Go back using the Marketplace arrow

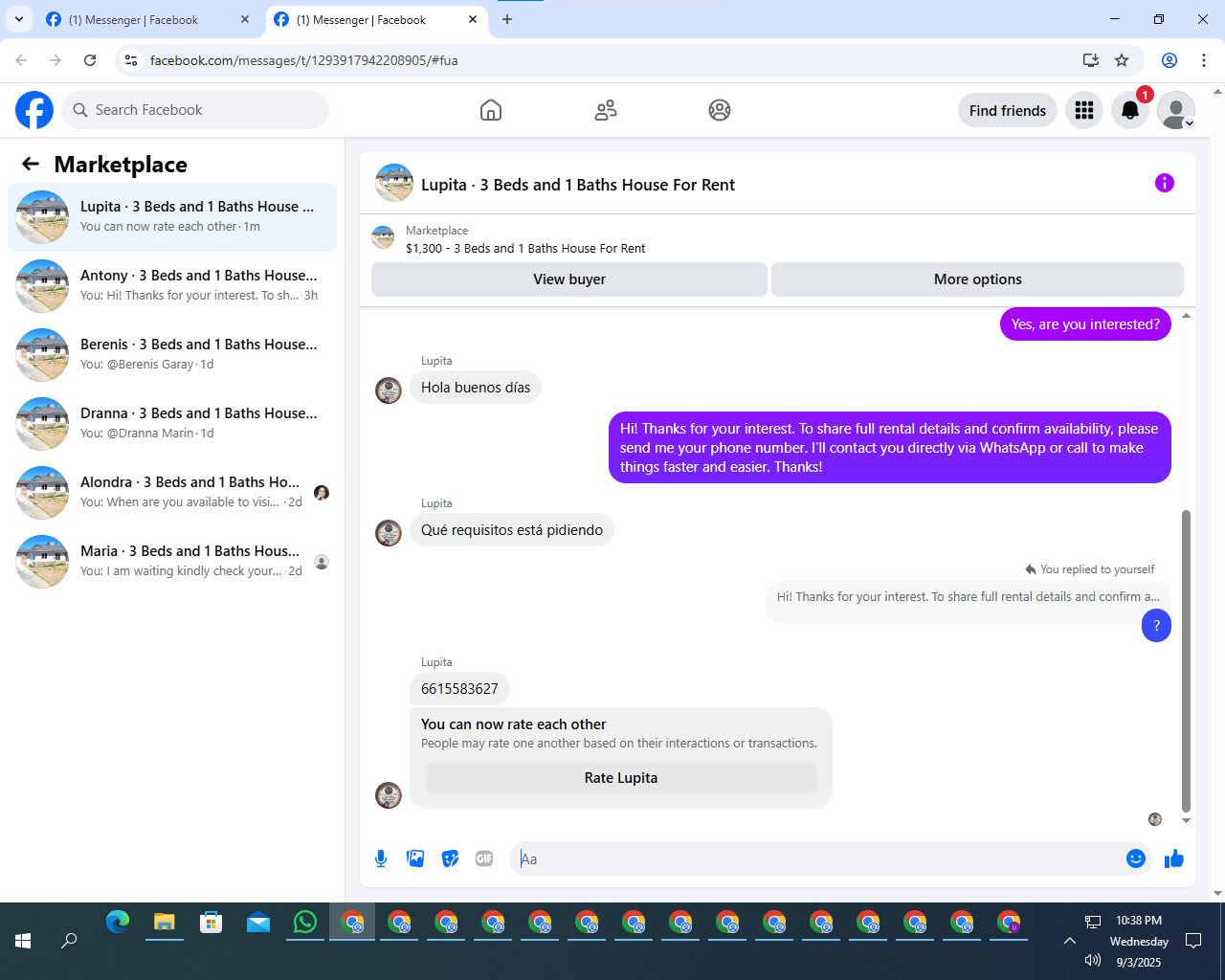click(x=31, y=165)
